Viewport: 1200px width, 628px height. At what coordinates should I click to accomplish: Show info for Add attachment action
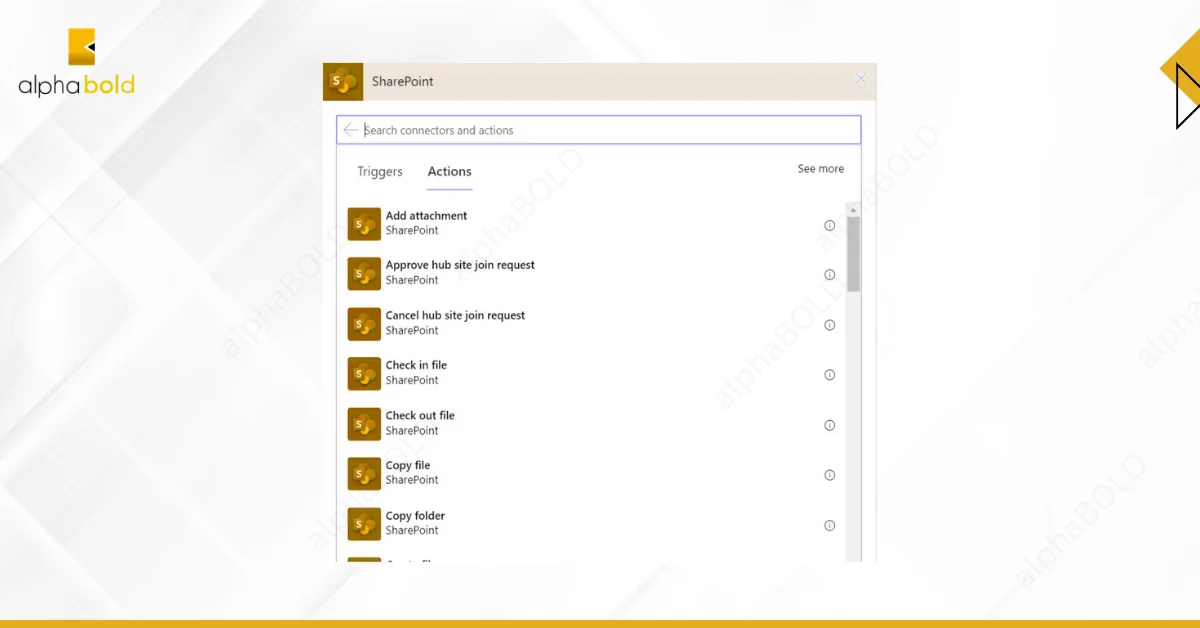(829, 225)
